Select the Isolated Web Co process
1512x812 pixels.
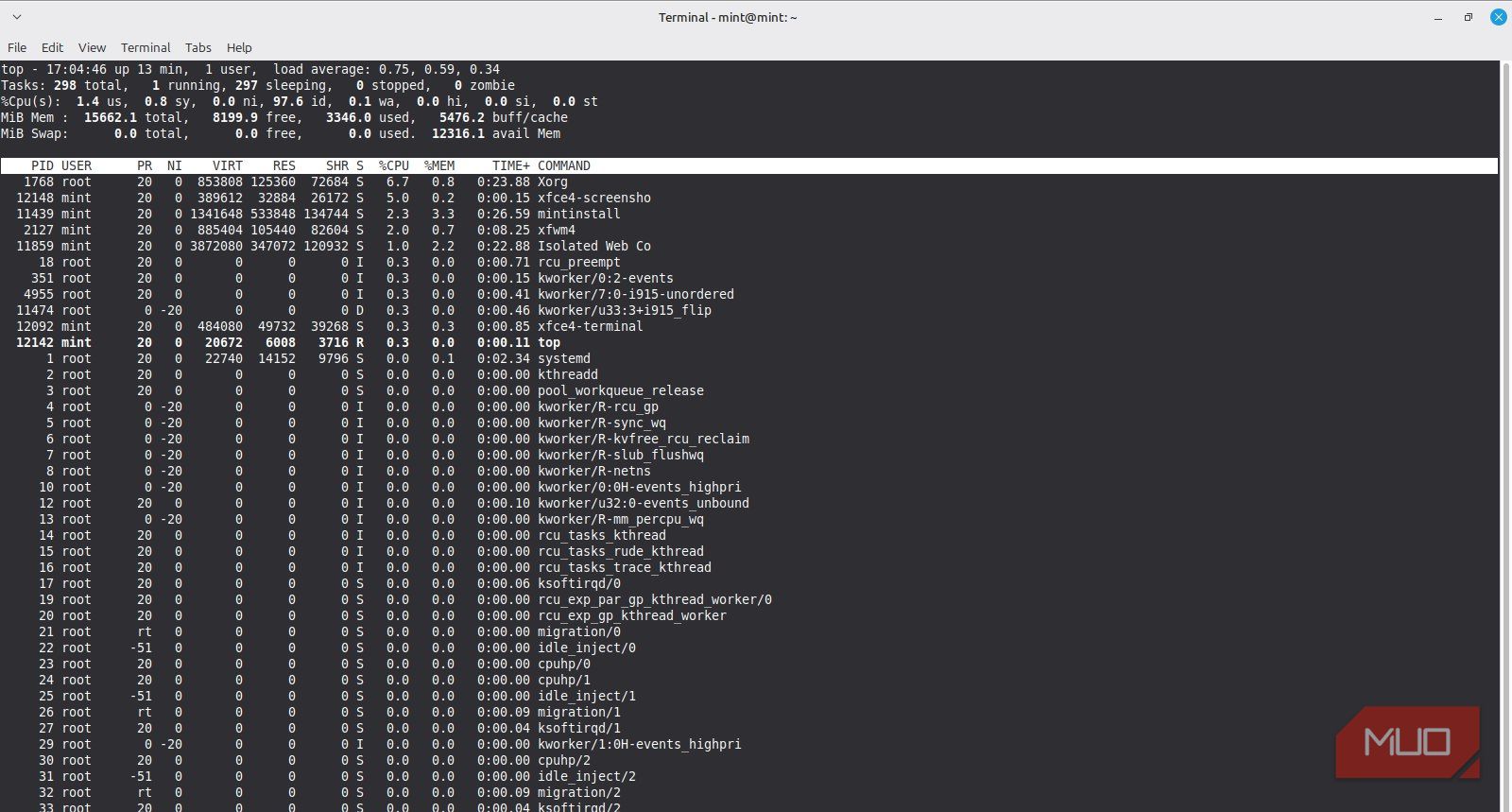[x=594, y=246]
